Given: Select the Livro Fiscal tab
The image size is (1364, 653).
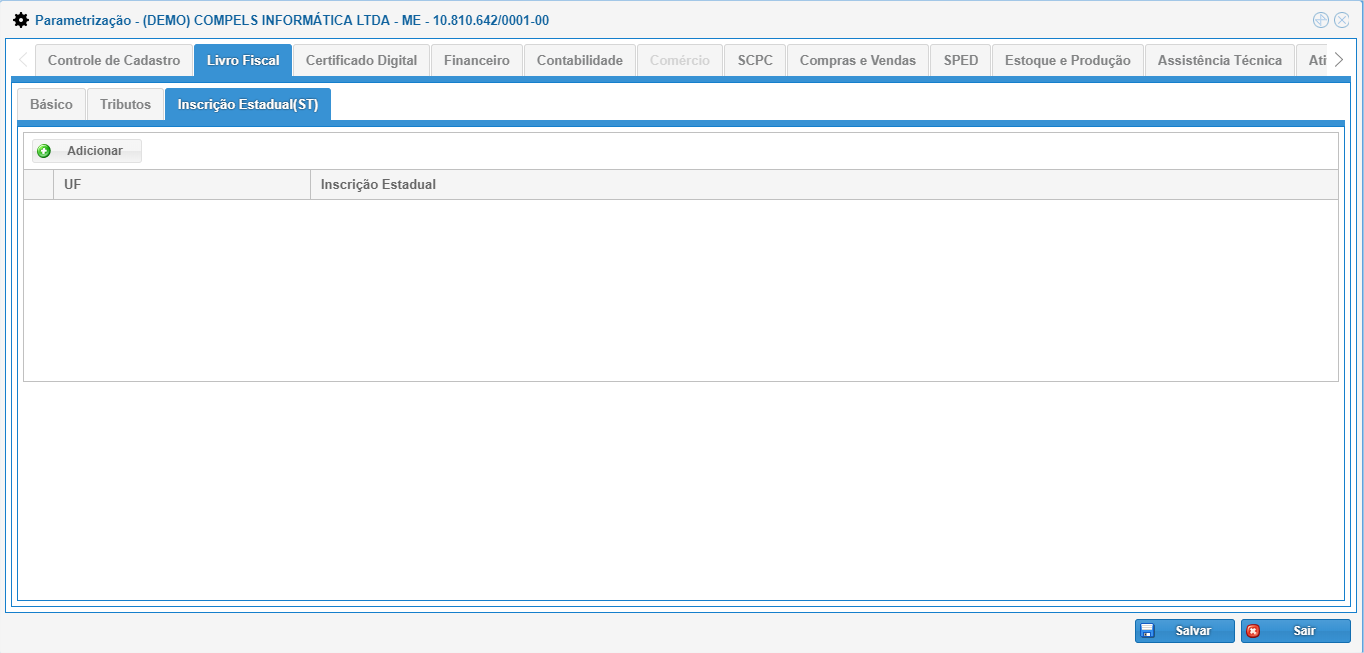Looking at the screenshot, I should [x=243, y=60].
